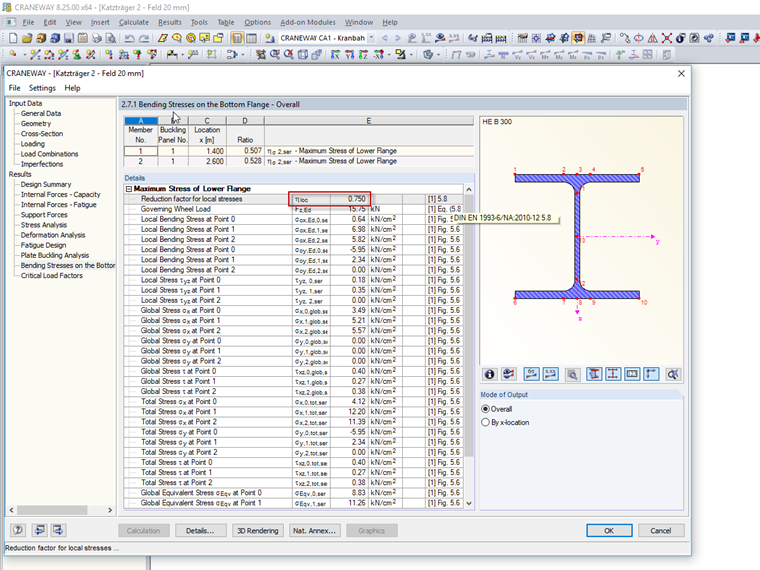Select Cross-Section in the navigator tree
The height and width of the screenshot is (570, 760).
pyautogui.click(x=42, y=134)
